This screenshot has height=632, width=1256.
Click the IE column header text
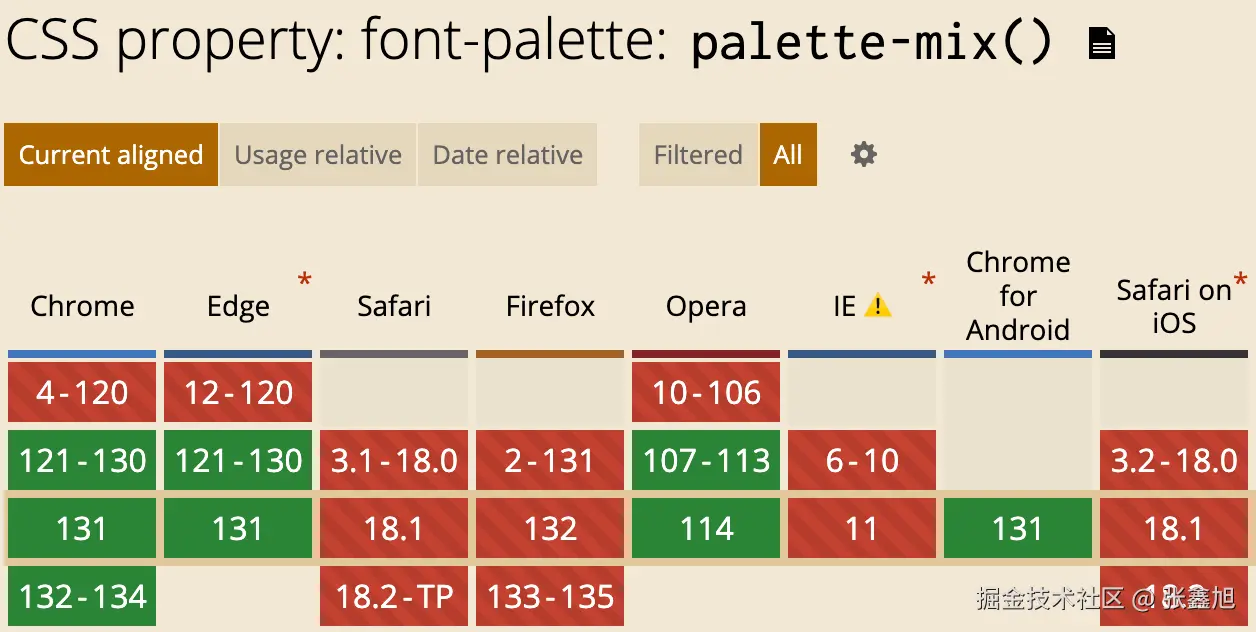tap(845, 306)
